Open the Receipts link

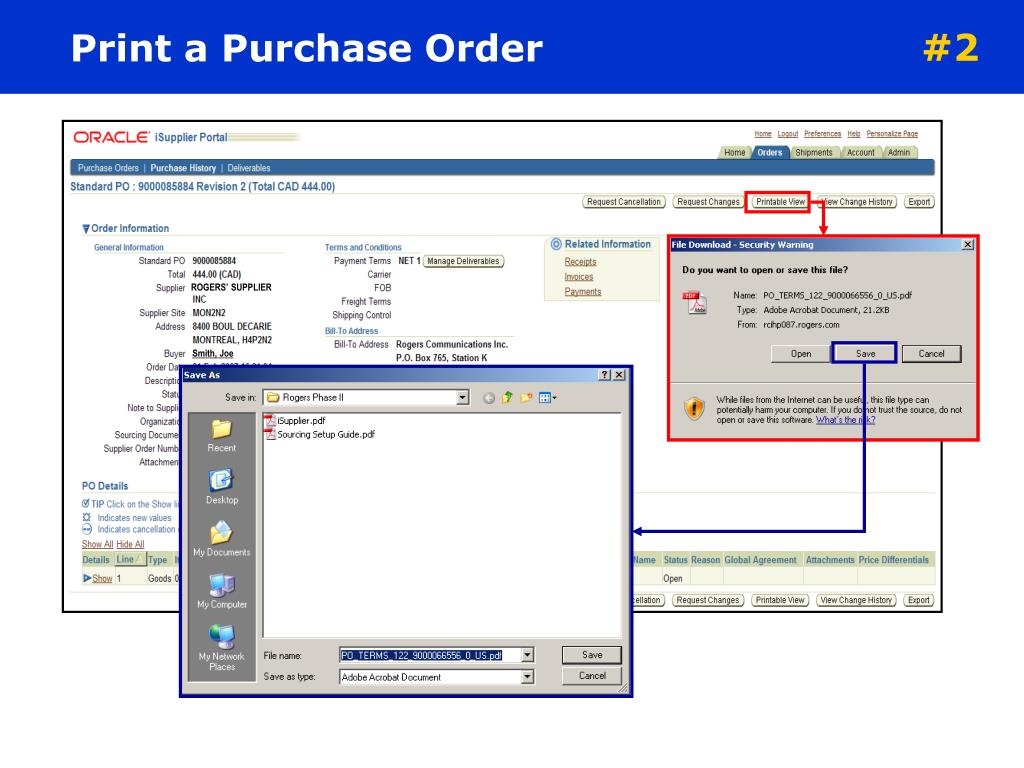[580, 261]
